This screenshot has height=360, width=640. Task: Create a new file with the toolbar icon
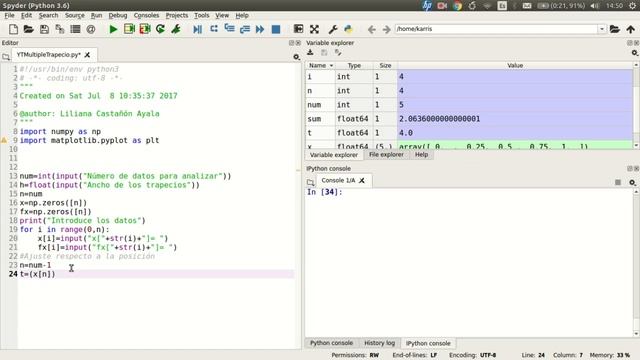tap(13, 29)
